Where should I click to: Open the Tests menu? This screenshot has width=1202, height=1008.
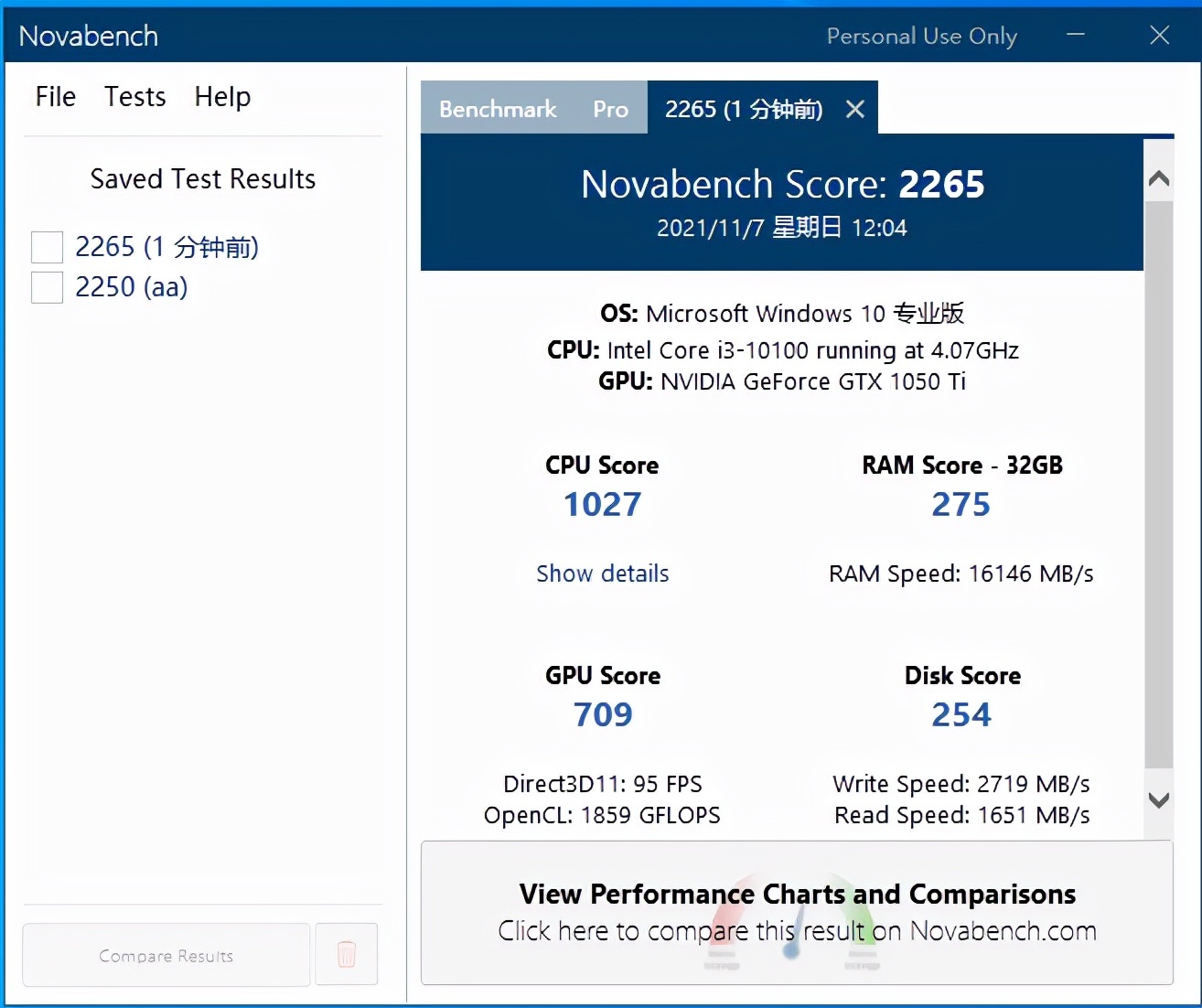[x=134, y=97]
